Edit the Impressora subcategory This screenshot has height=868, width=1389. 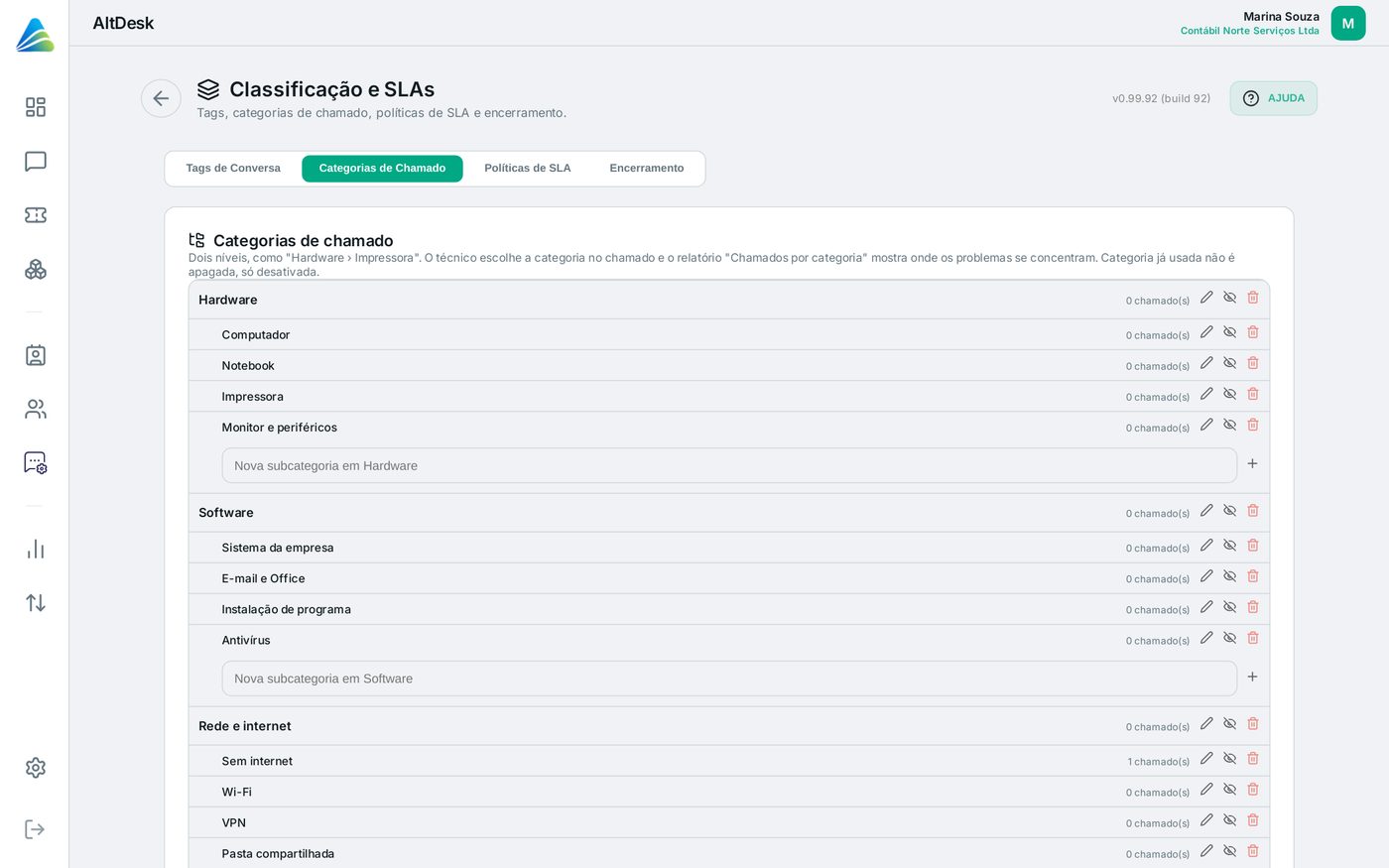pos(1206,394)
